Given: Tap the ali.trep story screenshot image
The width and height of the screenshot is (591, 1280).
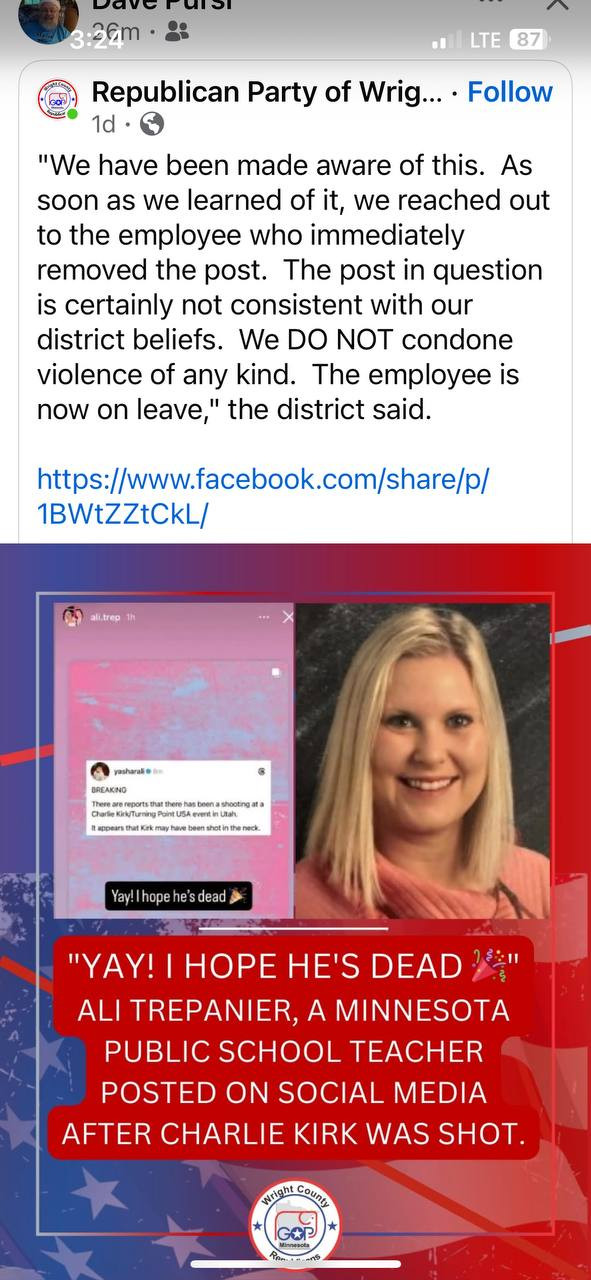Looking at the screenshot, I should click(x=174, y=760).
